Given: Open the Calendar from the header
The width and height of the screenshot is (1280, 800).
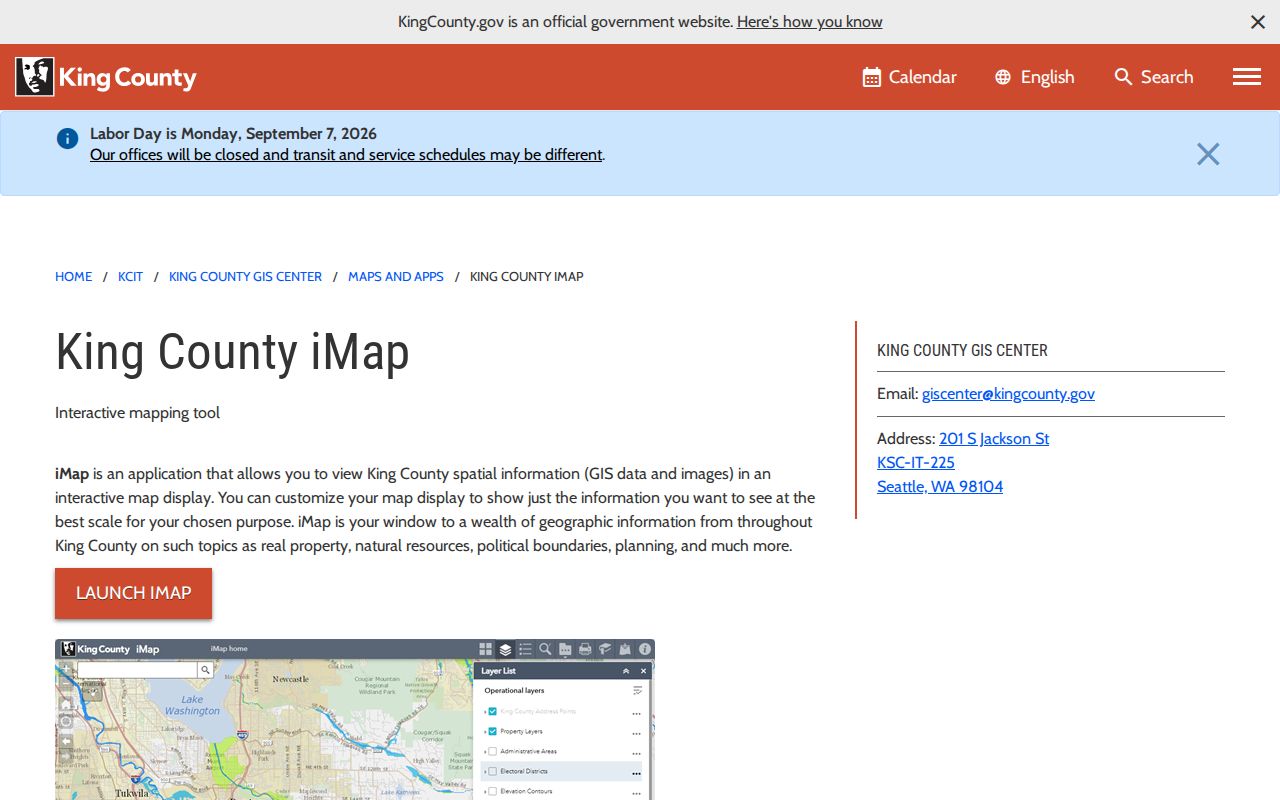Looking at the screenshot, I should click(910, 77).
